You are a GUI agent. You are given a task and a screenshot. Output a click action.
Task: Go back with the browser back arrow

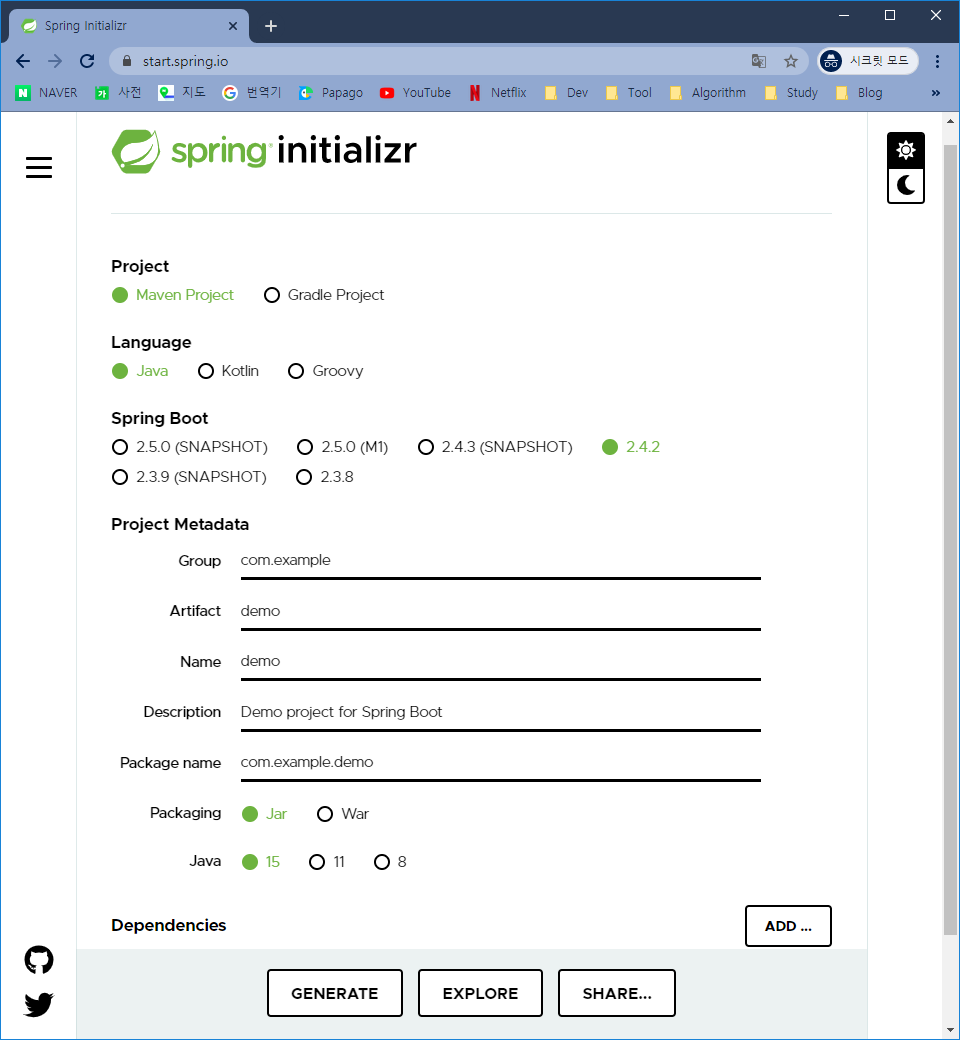point(23,61)
